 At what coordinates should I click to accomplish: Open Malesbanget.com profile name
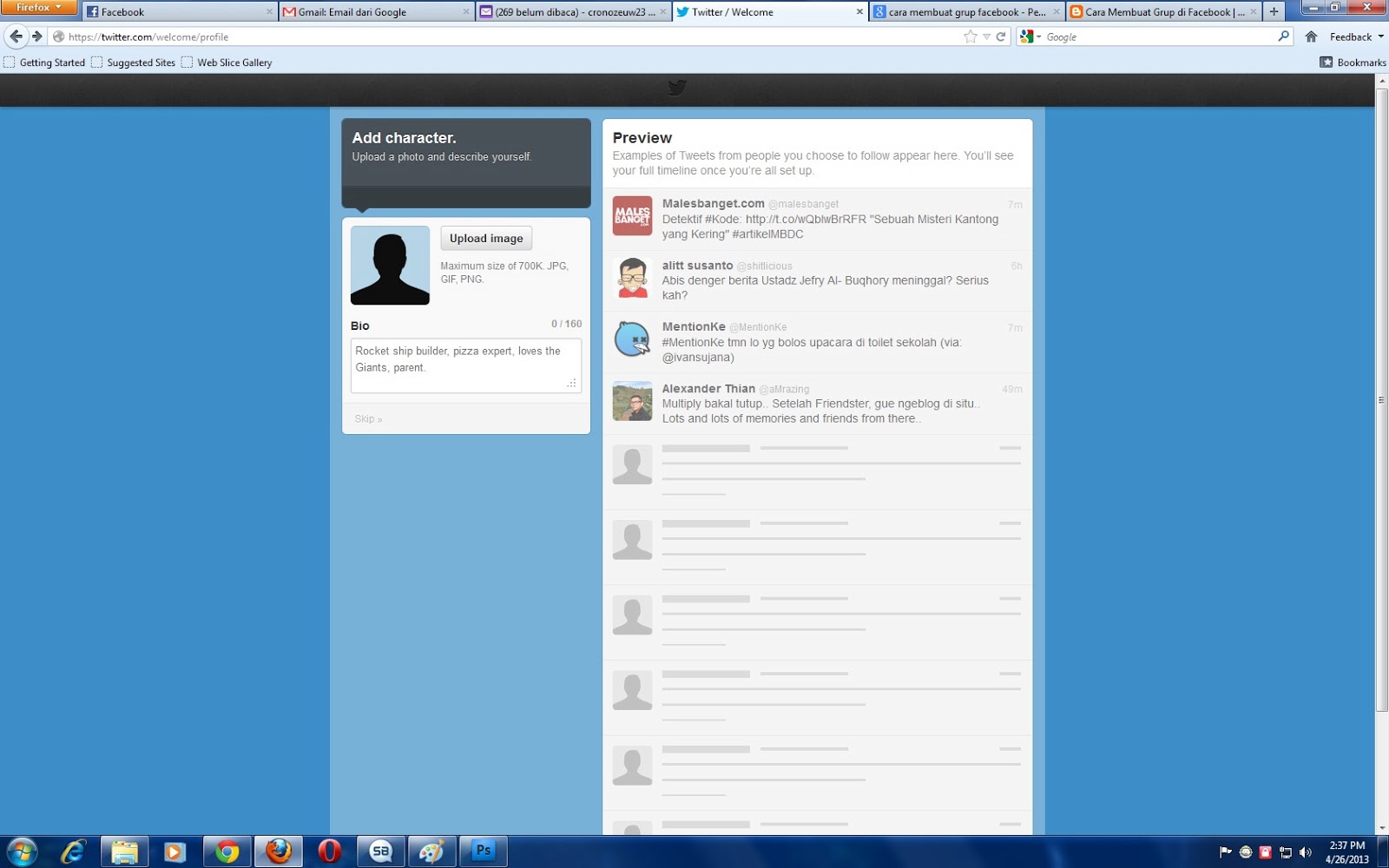point(713,203)
